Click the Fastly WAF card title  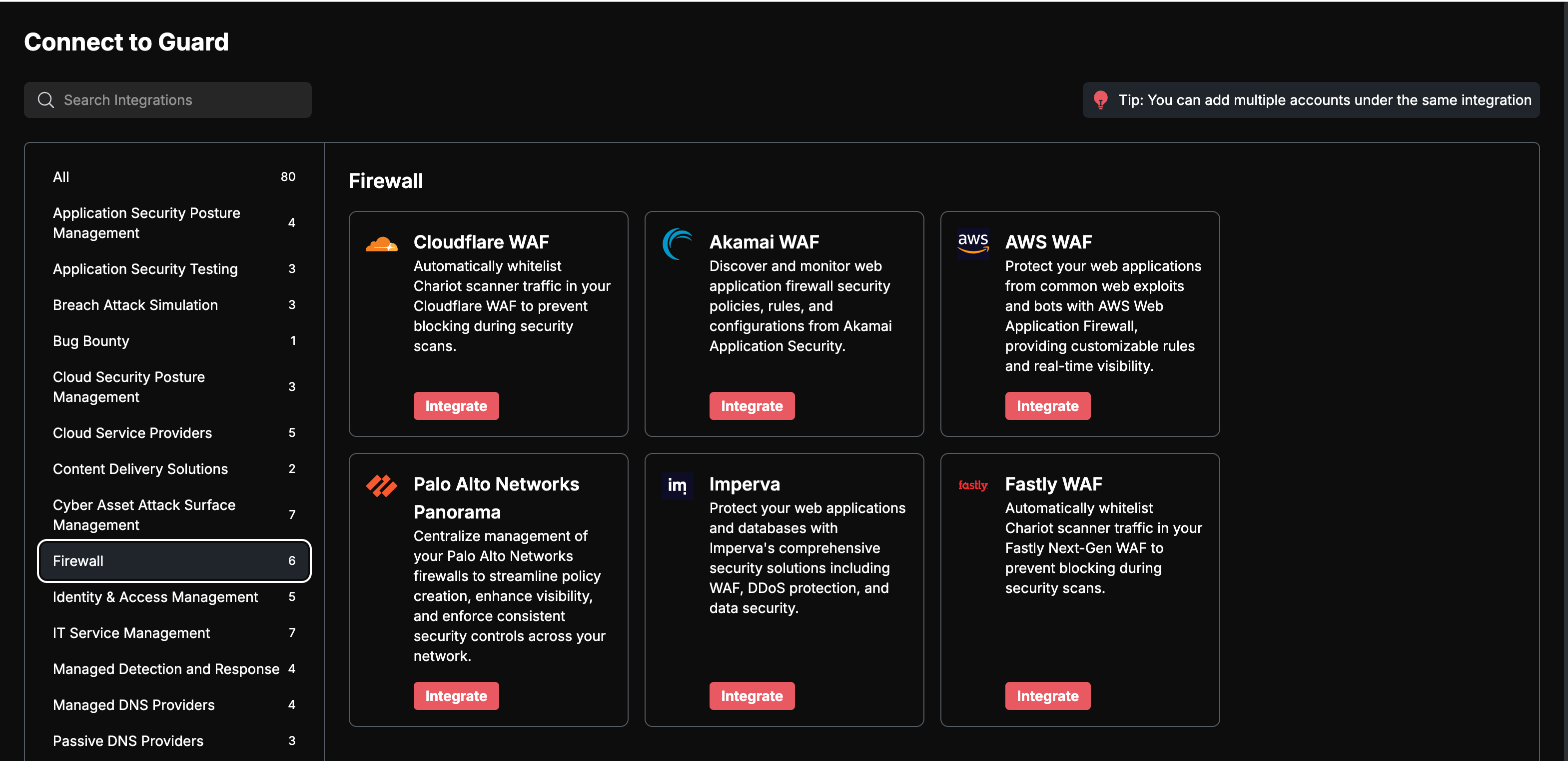coord(1053,484)
